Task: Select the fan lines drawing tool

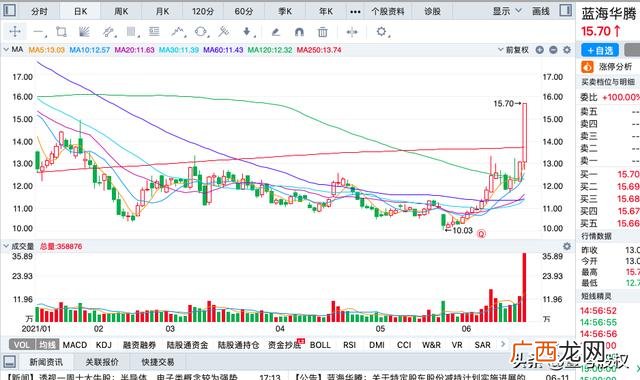Action: (84, 31)
